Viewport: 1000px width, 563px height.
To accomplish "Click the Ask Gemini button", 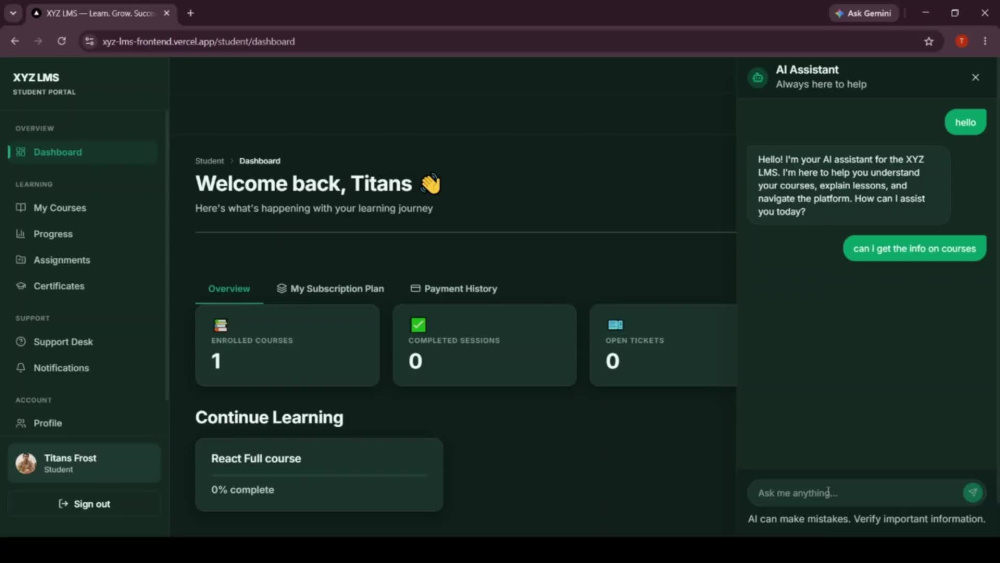I will point(864,13).
